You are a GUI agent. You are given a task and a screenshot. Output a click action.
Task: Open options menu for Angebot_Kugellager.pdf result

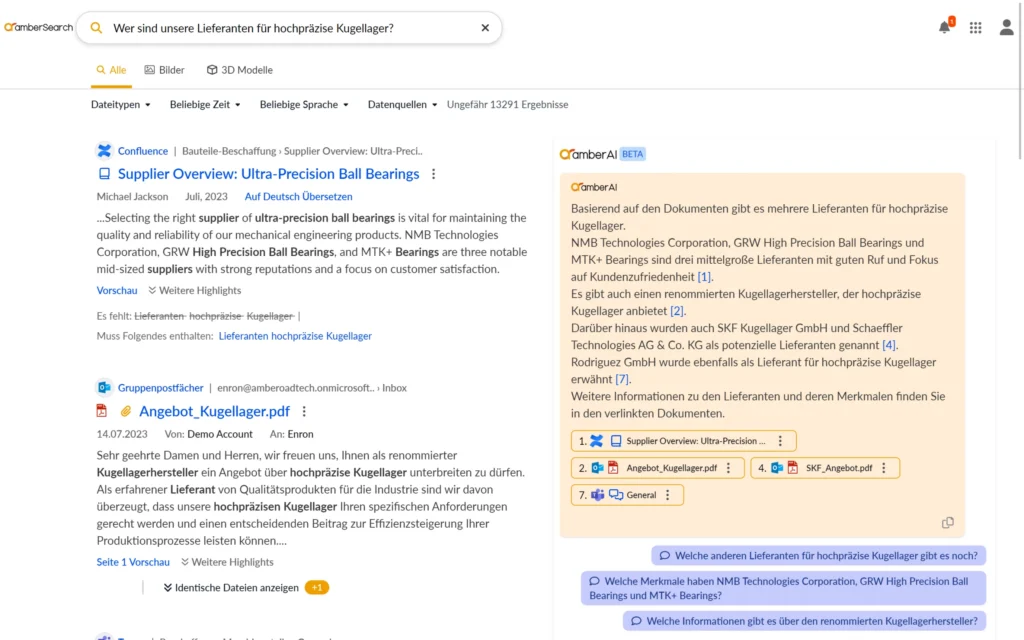tap(304, 411)
